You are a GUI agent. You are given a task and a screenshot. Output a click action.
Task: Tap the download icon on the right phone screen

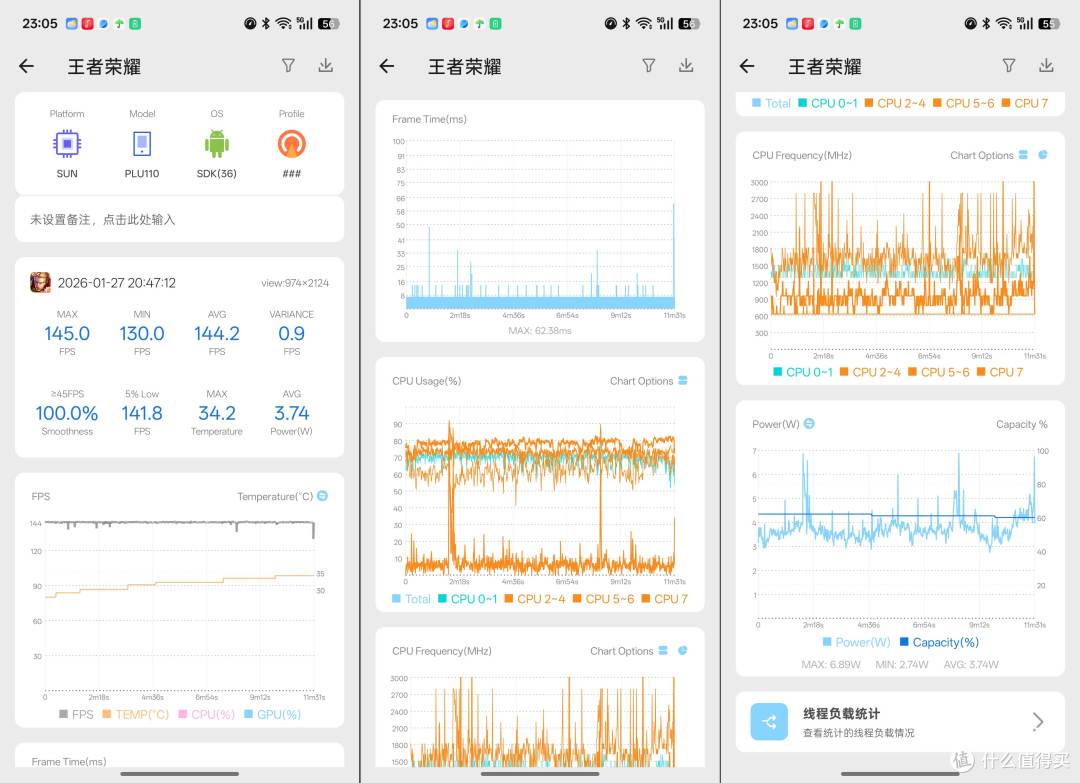pos(1046,65)
